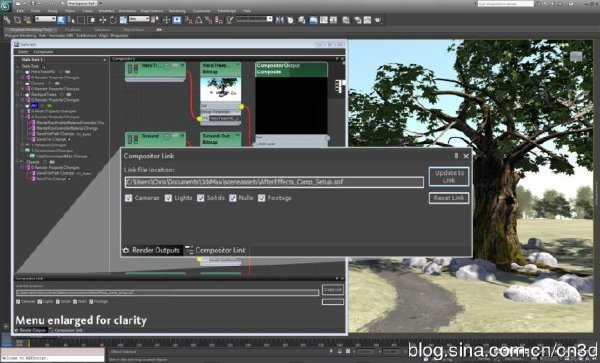Toggle the Objects state on/off circle
This screenshot has width=600, height=363.
(45, 162)
